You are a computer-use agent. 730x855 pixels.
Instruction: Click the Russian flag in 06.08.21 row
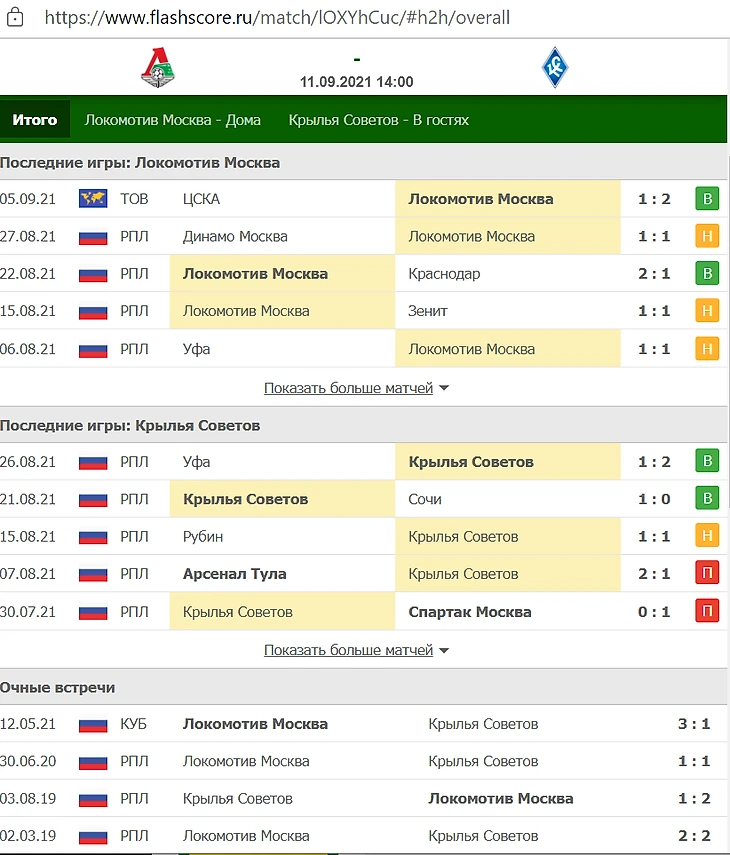(x=93, y=350)
